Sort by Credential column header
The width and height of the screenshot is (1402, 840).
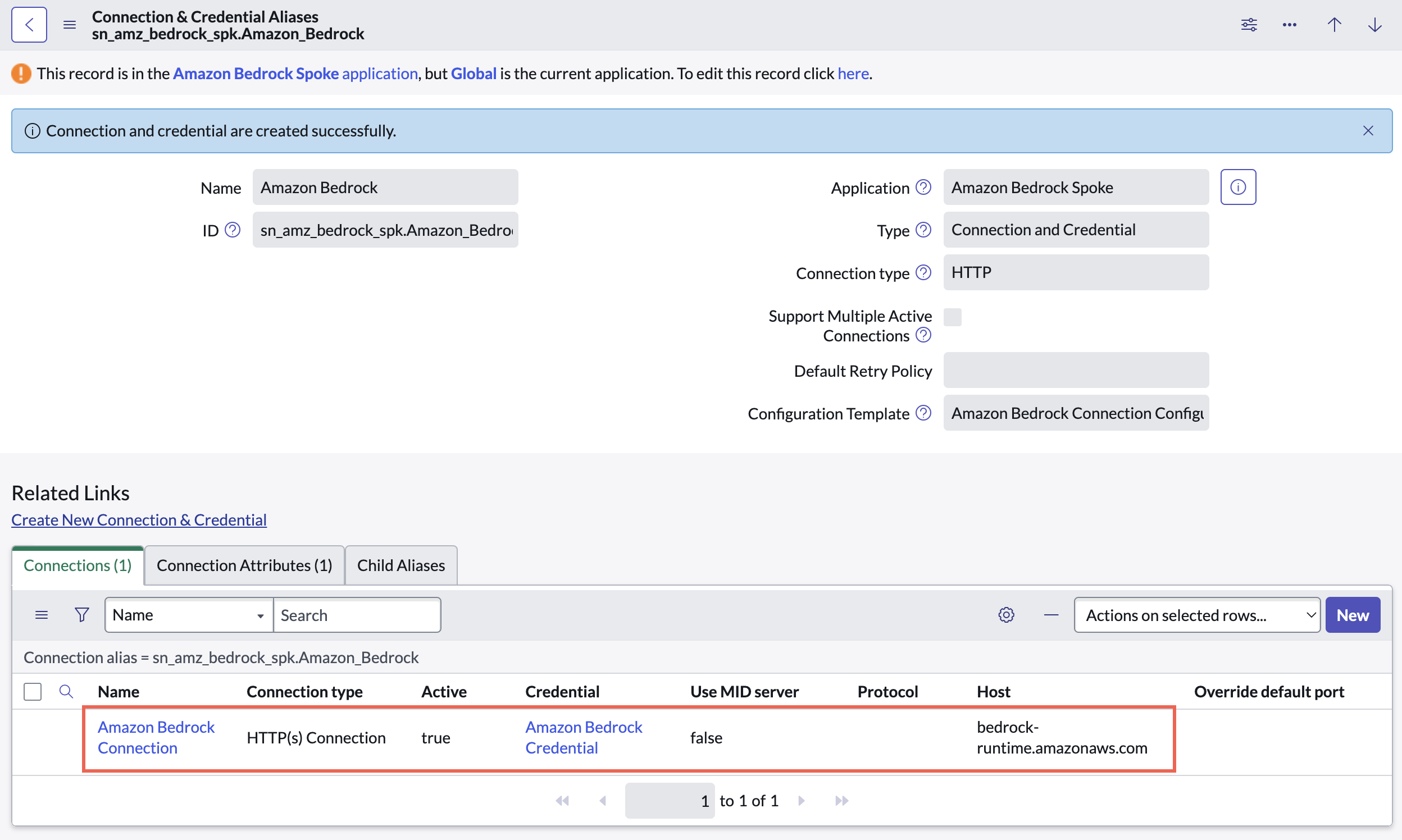[x=562, y=691]
